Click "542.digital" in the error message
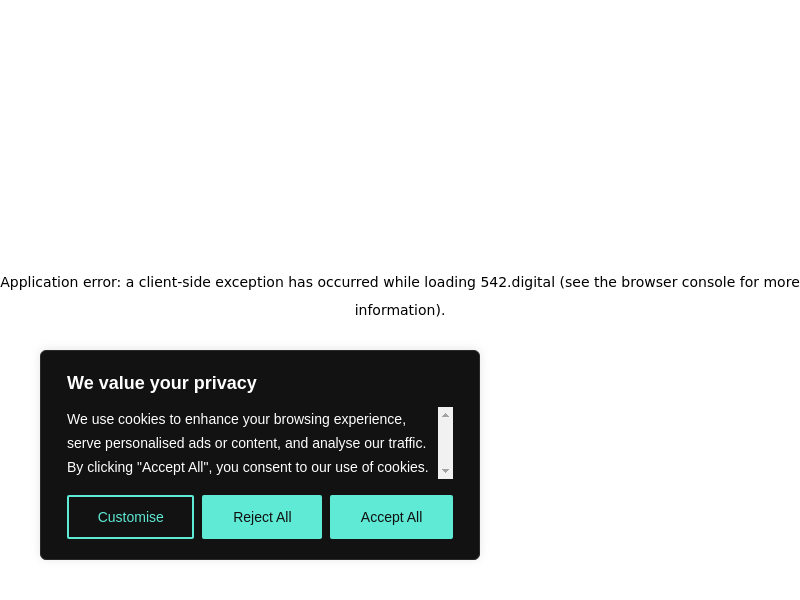Screen dimensions: 800x600 coord(517,282)
